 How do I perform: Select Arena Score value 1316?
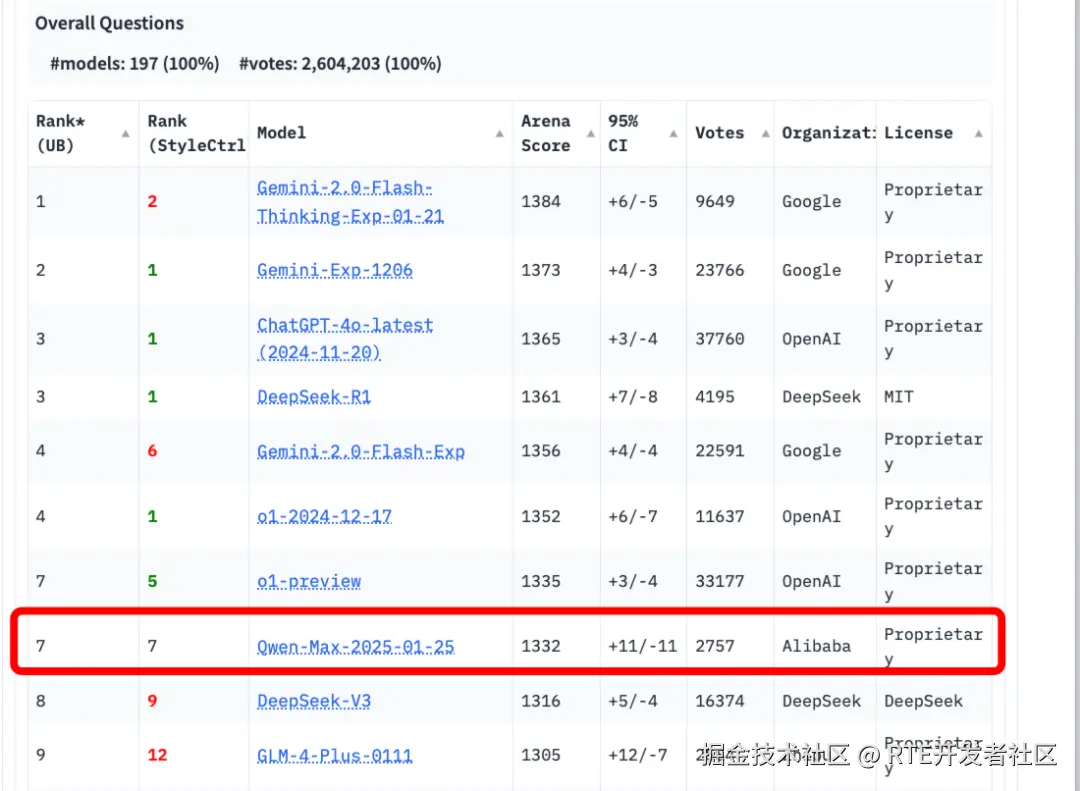point(541,701)
